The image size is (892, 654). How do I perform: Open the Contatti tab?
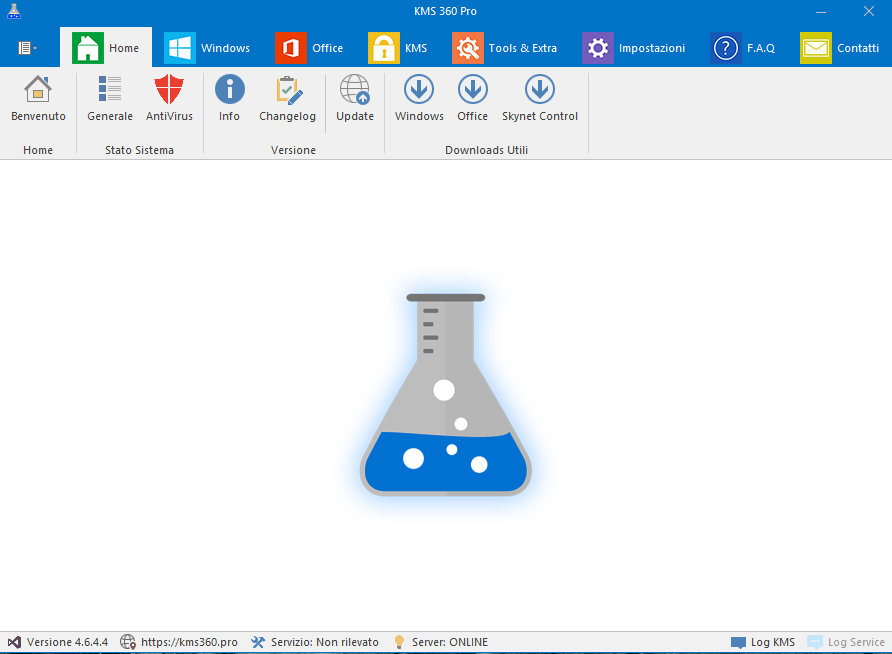[840, 48]
